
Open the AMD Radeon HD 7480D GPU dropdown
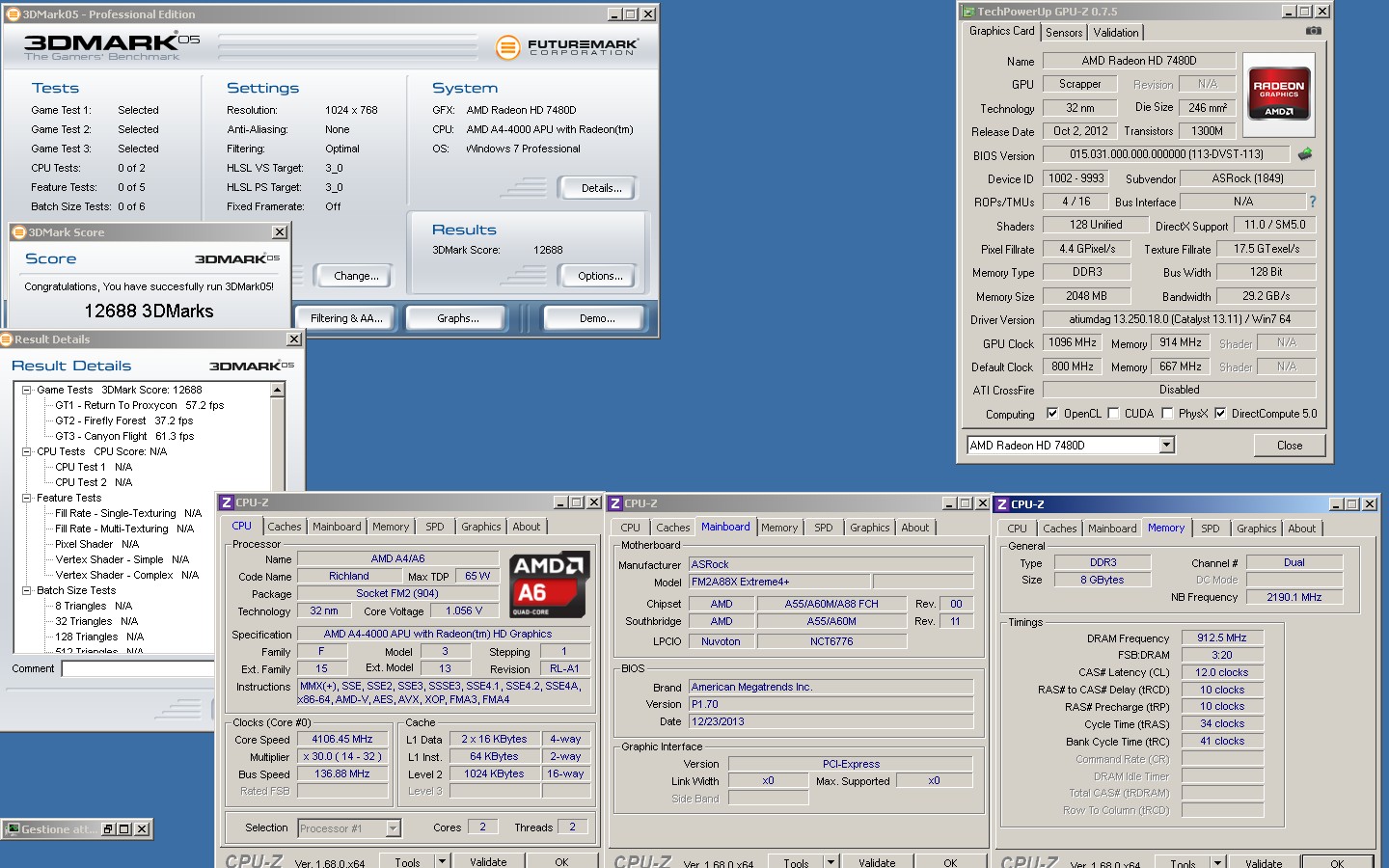point(1166,445)
